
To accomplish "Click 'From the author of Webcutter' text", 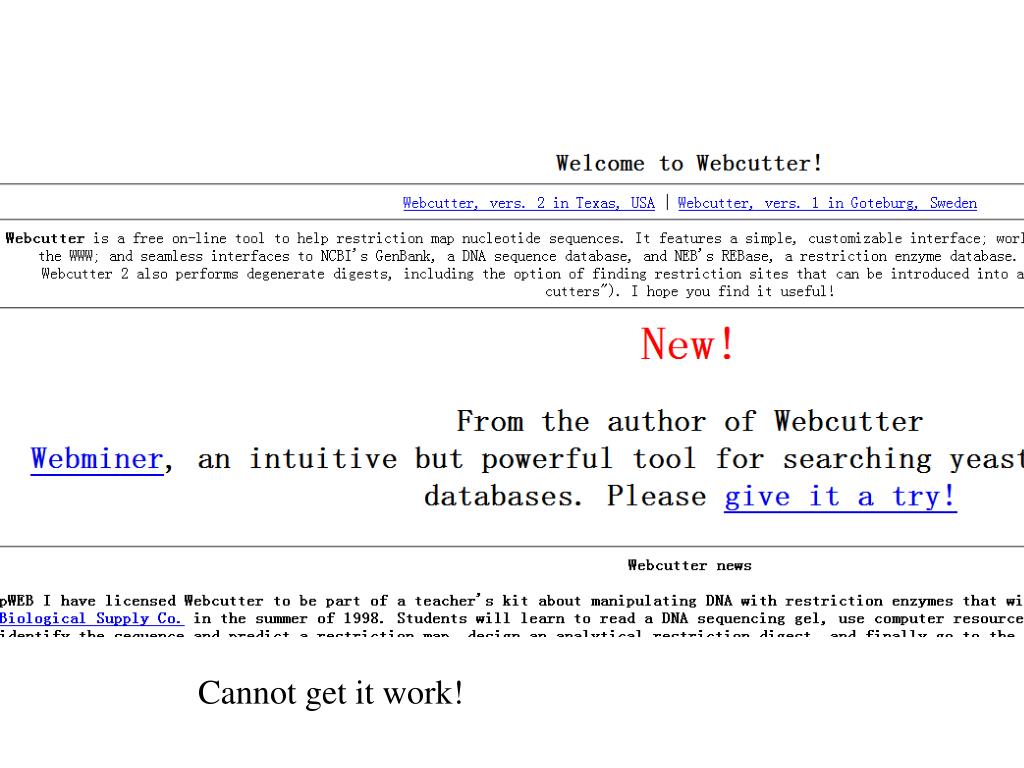I will 690,421.
